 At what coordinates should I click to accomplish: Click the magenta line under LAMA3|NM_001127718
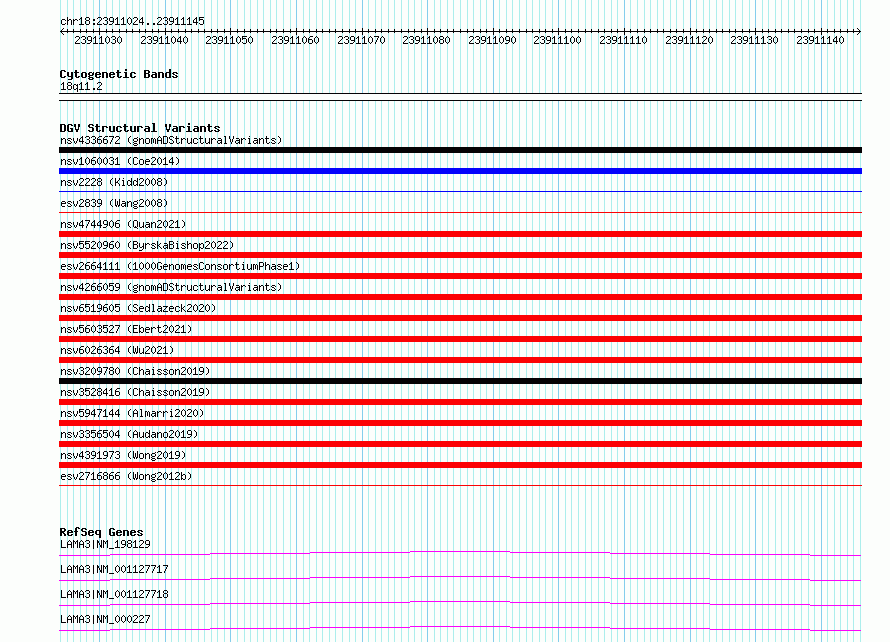point(460,603)
